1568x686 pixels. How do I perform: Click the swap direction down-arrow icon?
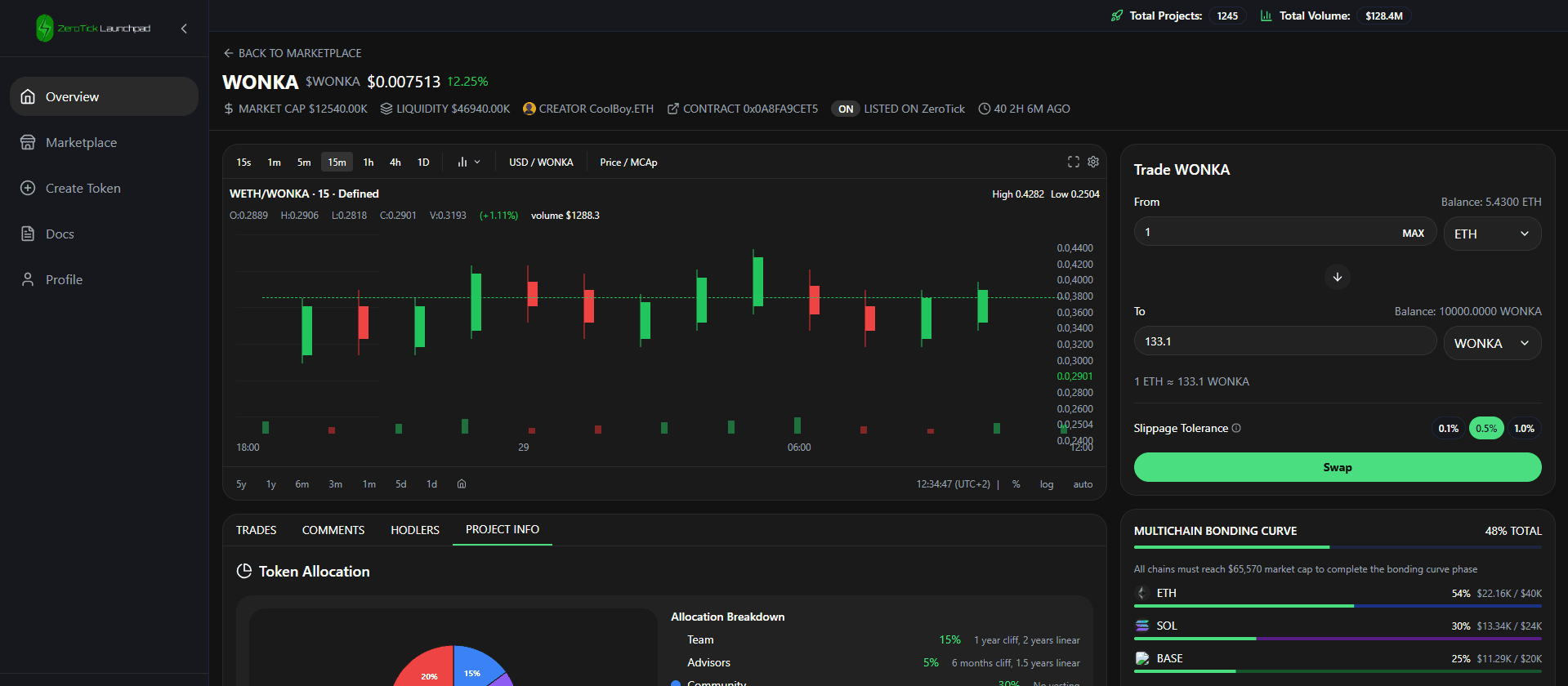pyautogui.click(x=1338, y=277)
